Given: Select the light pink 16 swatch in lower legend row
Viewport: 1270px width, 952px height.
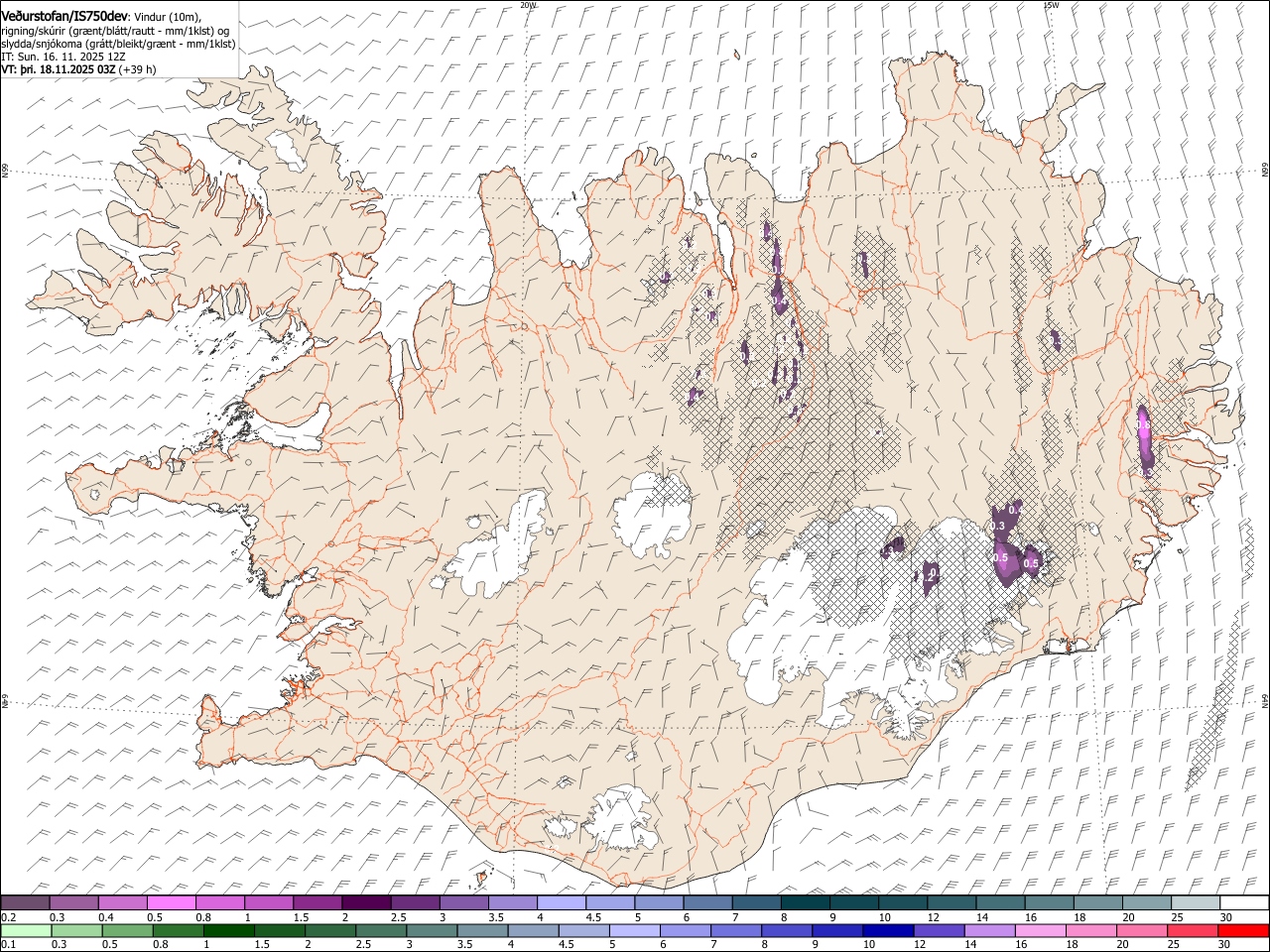Looking at the screenshot, I should tap(1041, 931).
